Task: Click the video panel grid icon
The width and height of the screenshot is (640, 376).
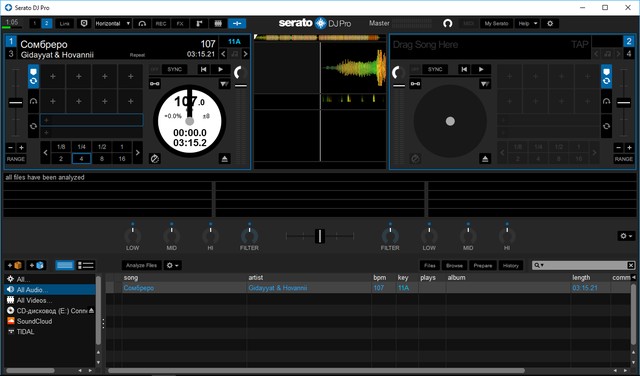Action: pyautogui.click(x=218, y=24)
